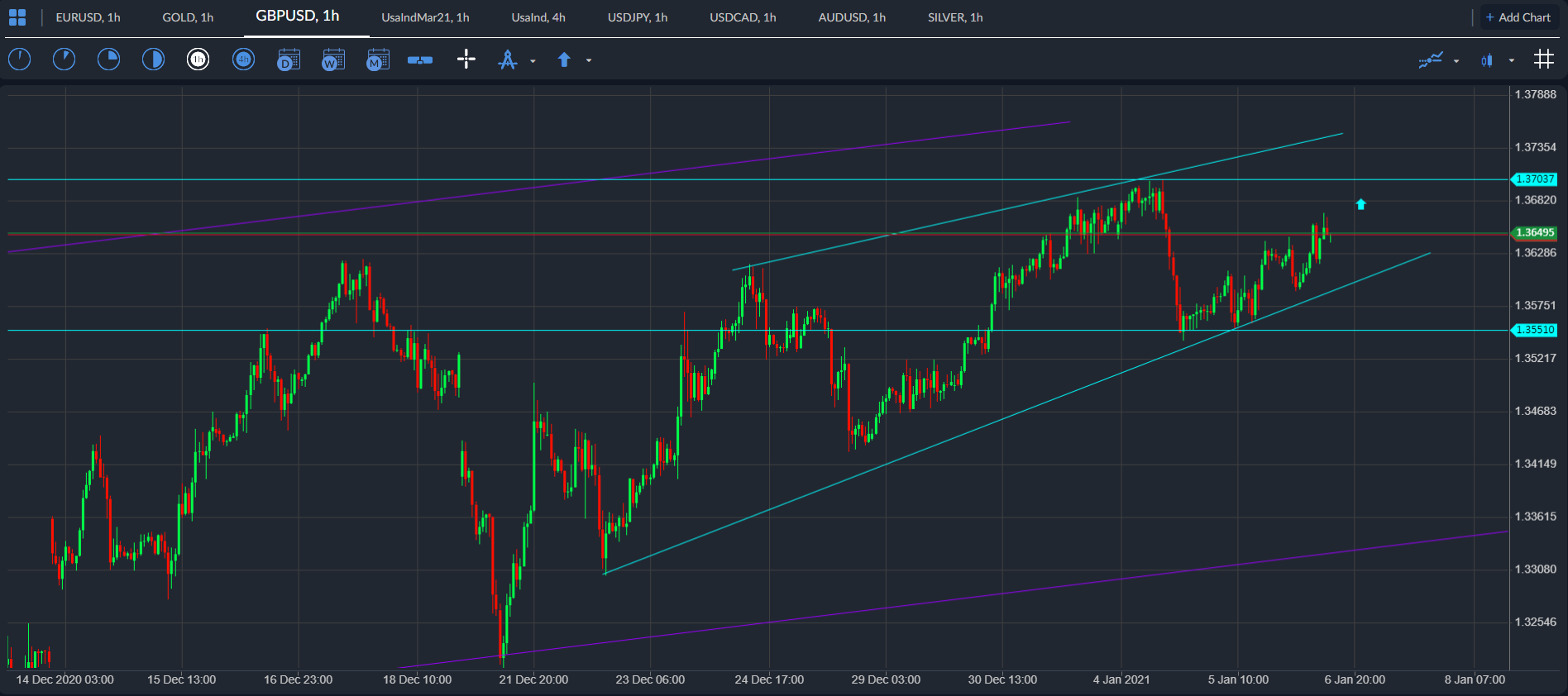Click the 14 Dec 2020 03:00 time label
Image resolution: width=1568 pixels, height=696 pixels.
[65, 679]
